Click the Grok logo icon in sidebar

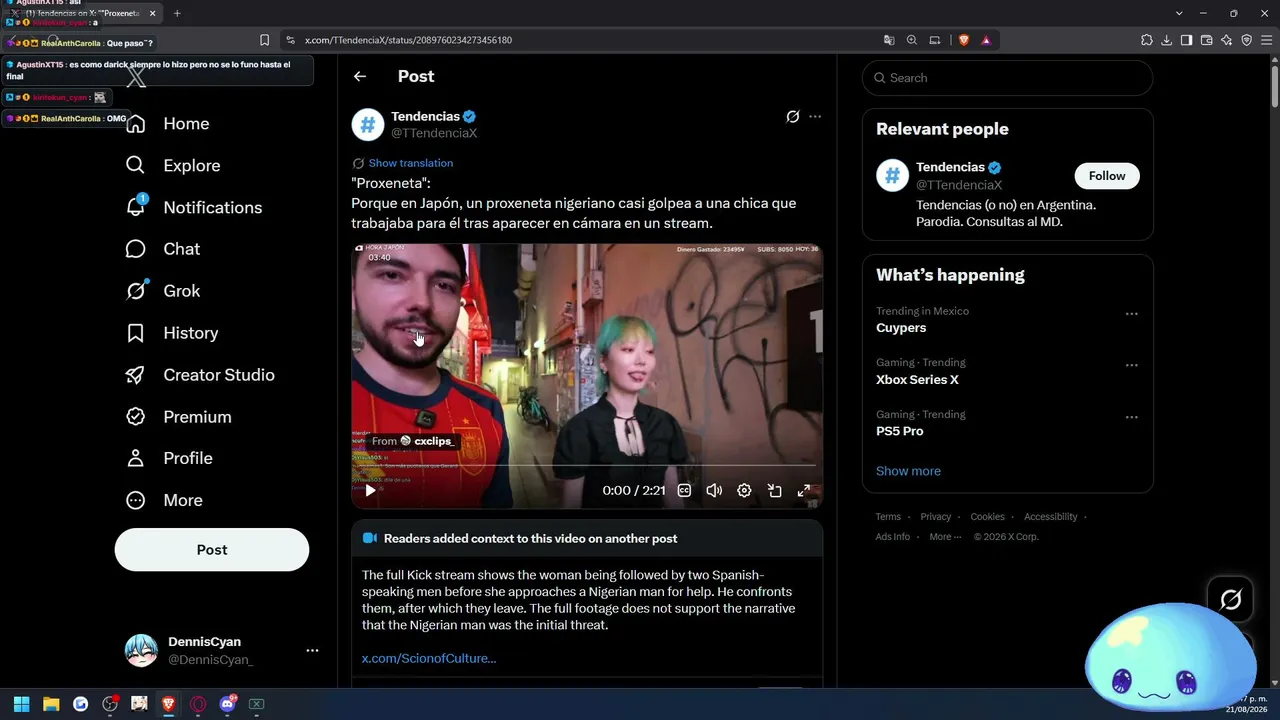coord(136,291)
